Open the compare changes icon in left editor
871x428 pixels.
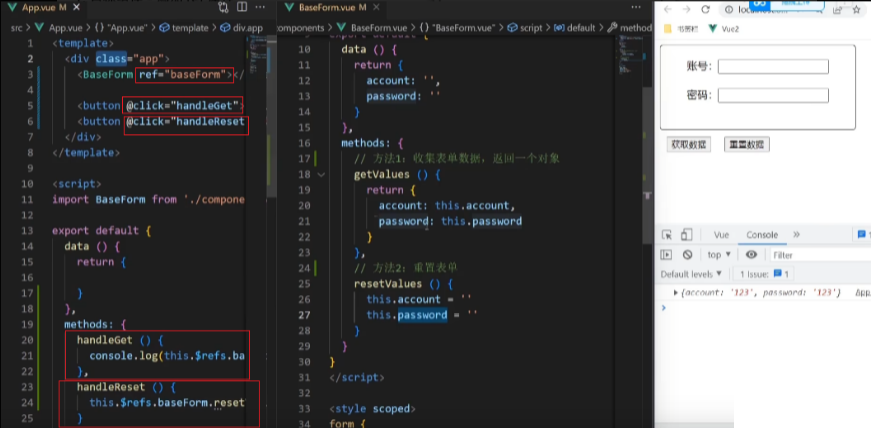223,8
